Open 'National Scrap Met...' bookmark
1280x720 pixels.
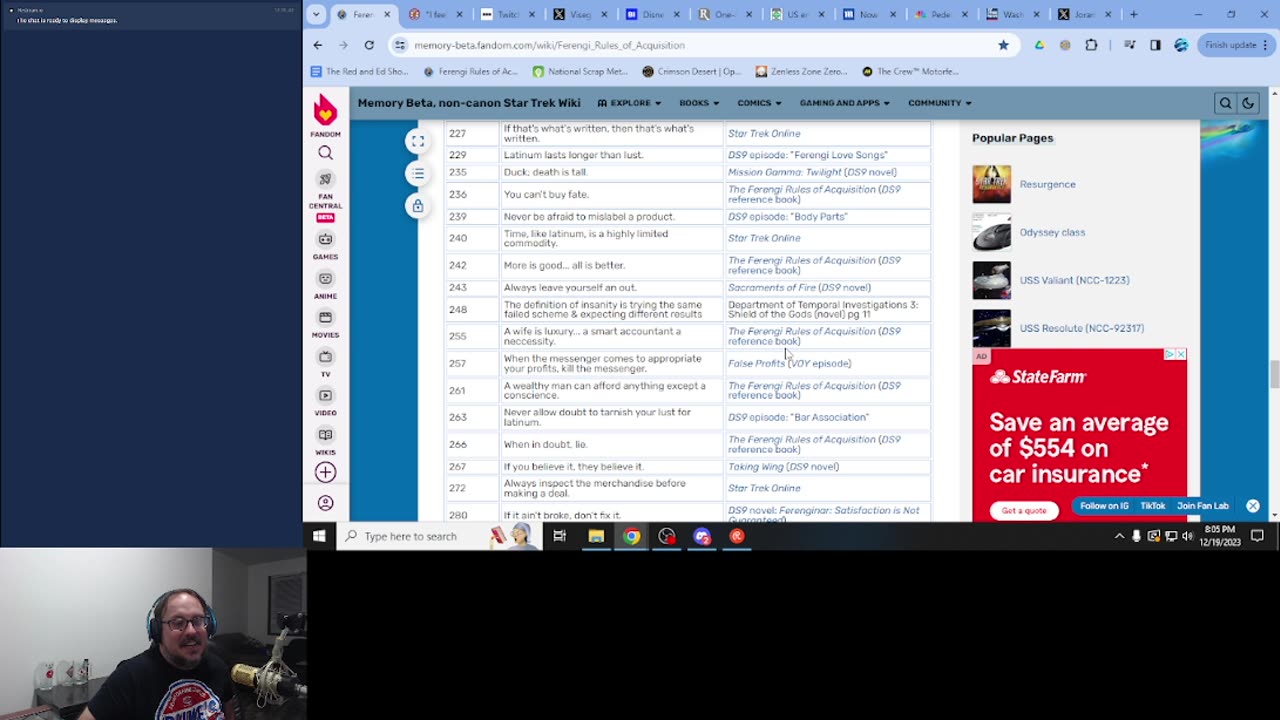(580, 71)
